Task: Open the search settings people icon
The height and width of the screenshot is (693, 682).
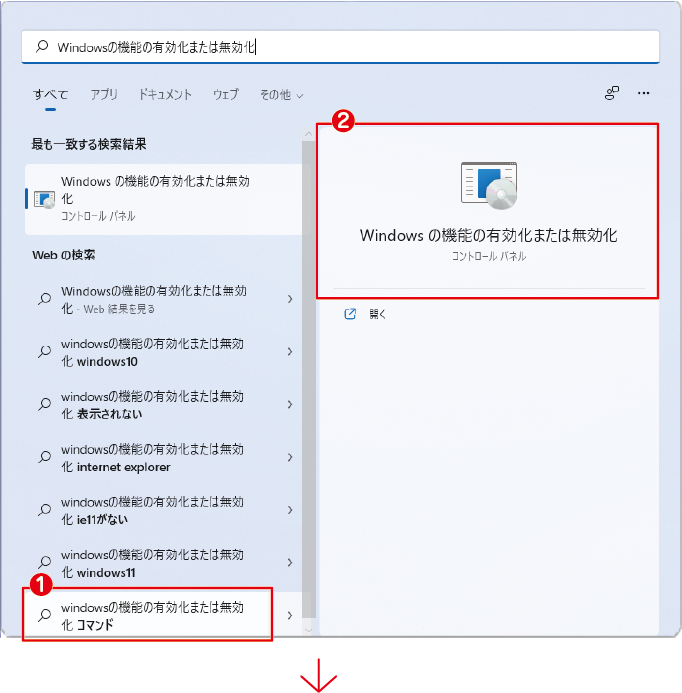Action: point(612,93)
